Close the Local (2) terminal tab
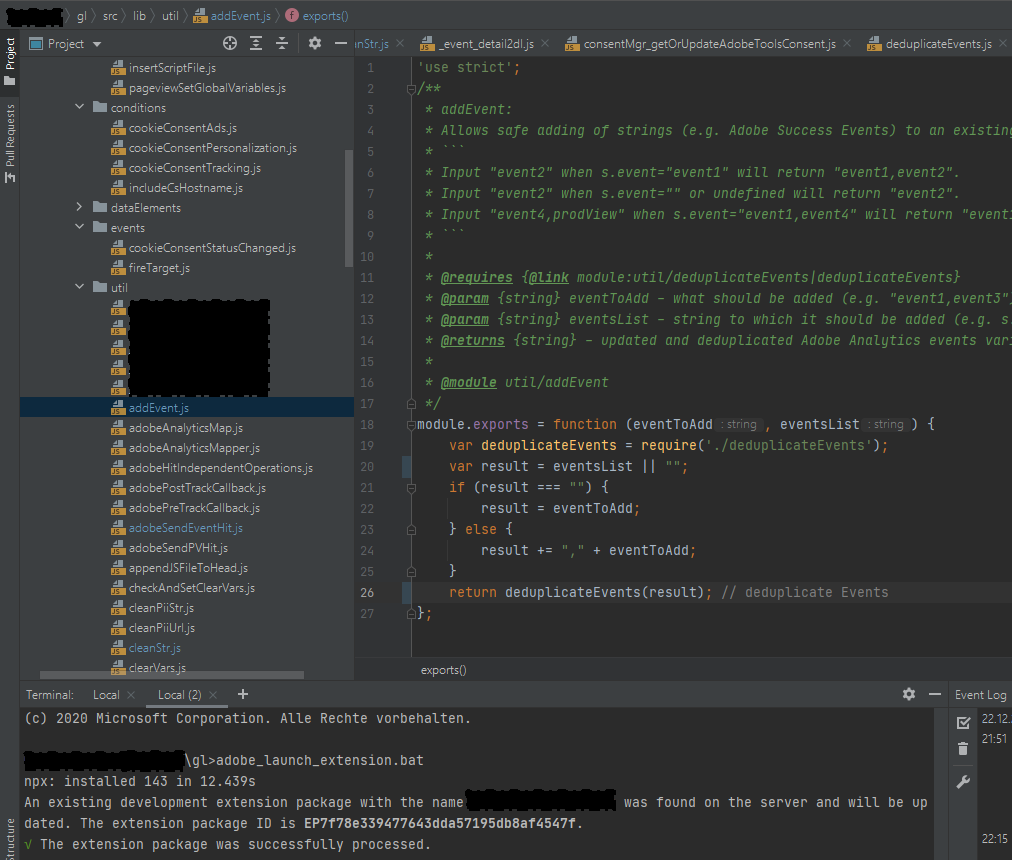This screenshot has width=1012, height=860. coord(213,695)
